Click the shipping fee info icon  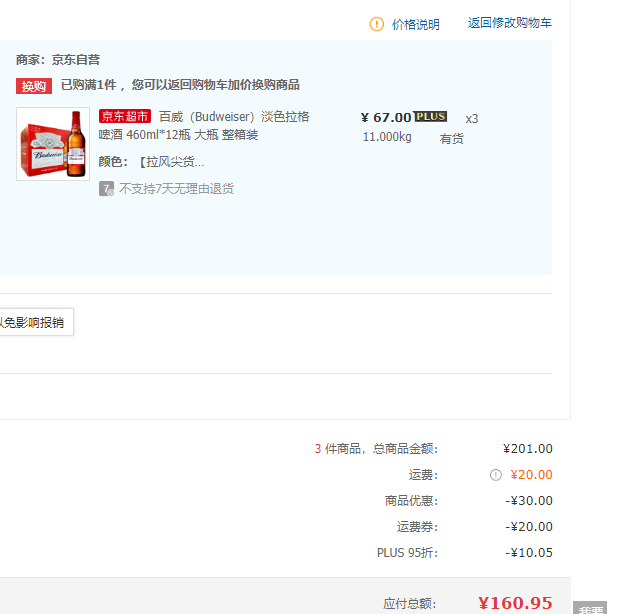coord(496,475)
